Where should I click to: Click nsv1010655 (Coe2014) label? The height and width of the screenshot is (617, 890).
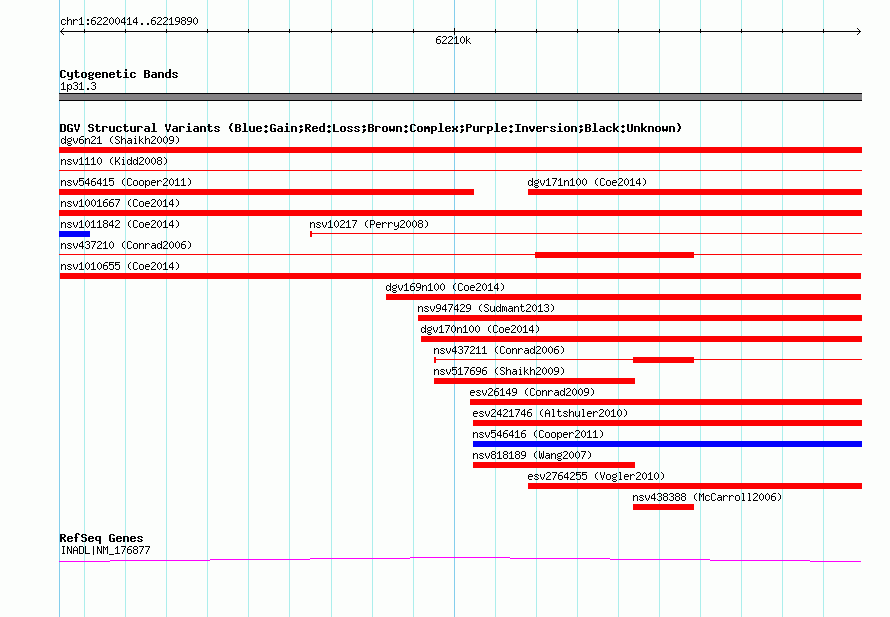[120, 266]
